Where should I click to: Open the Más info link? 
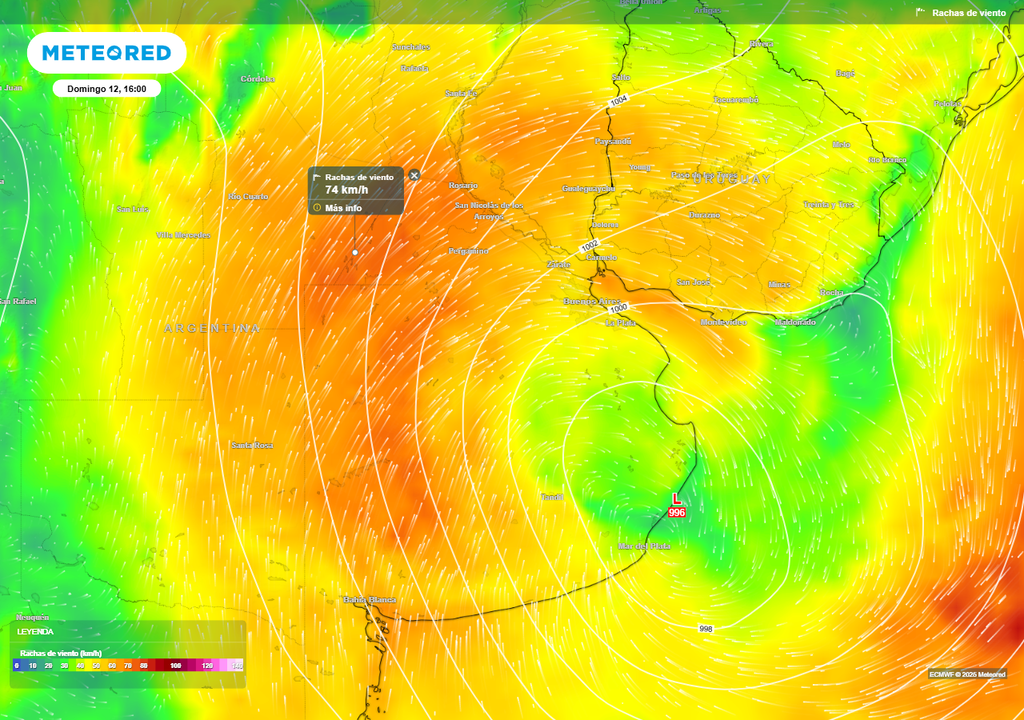pos(344,207)
